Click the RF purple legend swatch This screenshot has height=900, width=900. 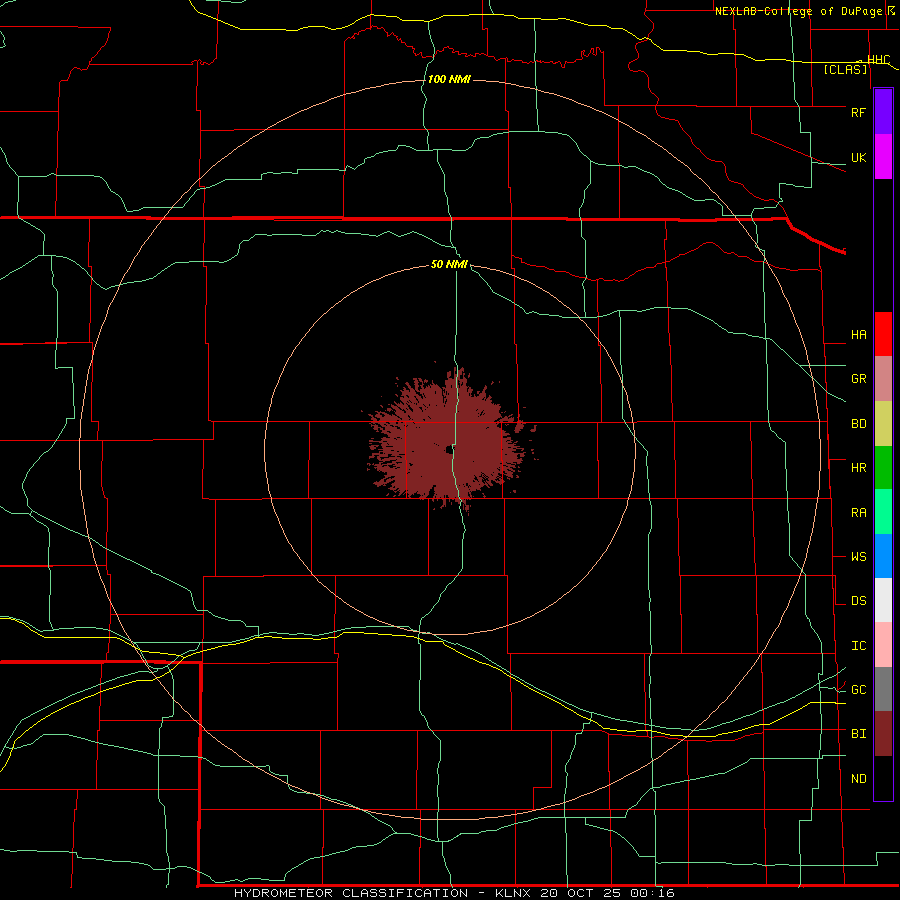(x=883, y=112)
